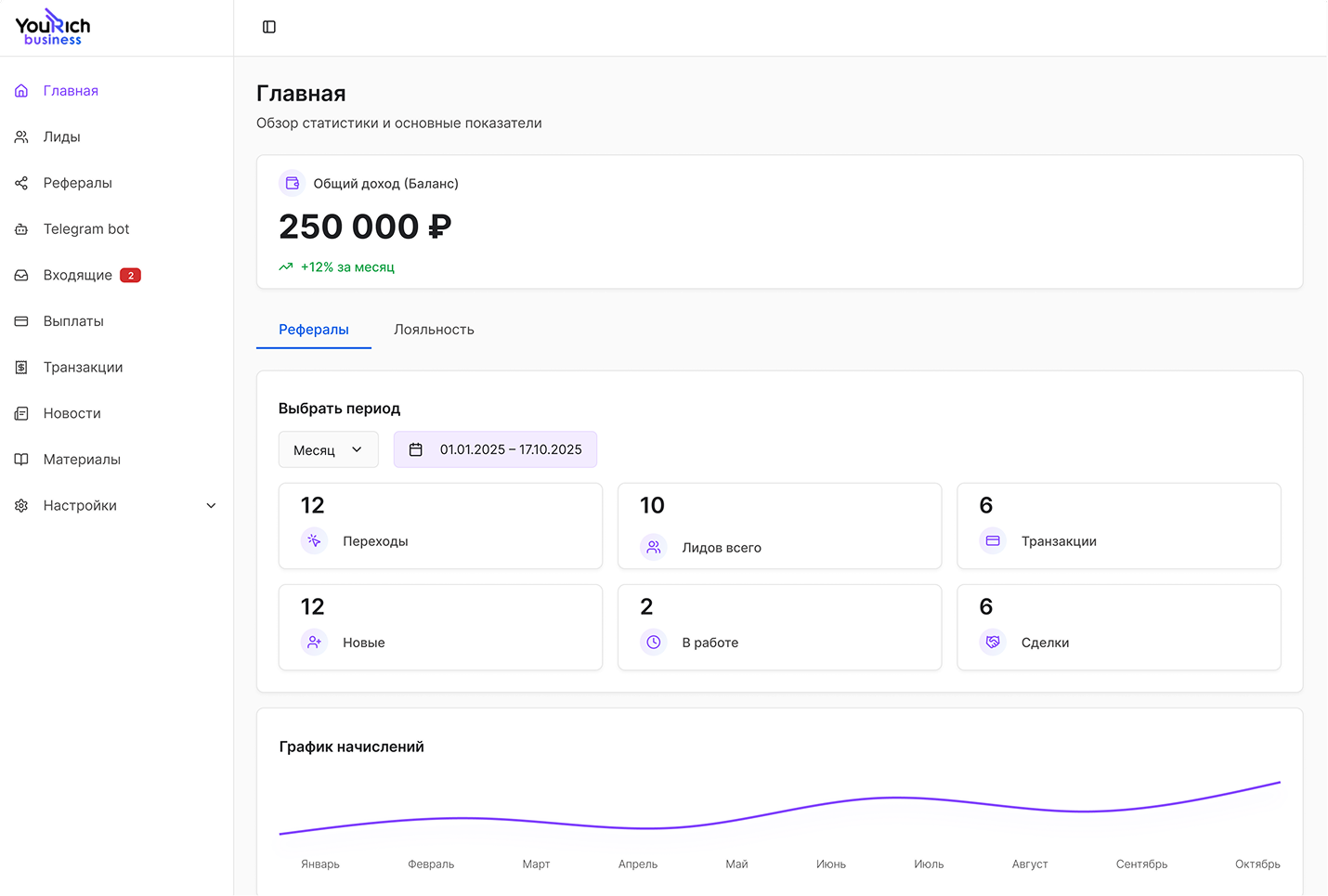1328x896 pixels.
Task: Open the Telegram bot section
Action: click(85, 229)
